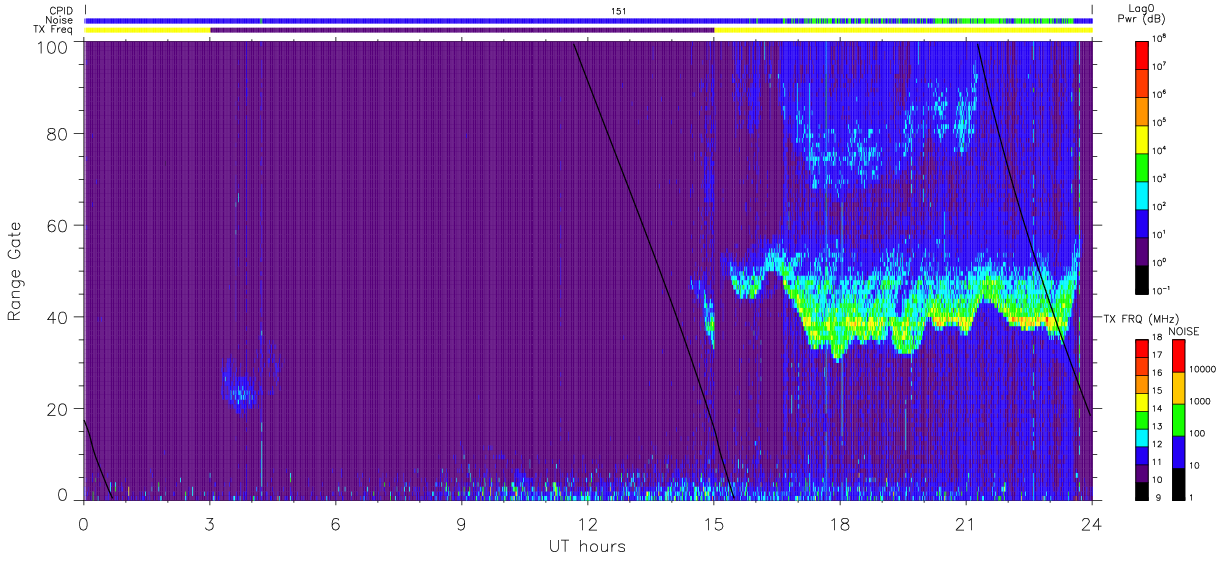Click the Noise strip label at top left
Image resolution: width=1228 pixels, height=567 pixels.
pos(59,20)
